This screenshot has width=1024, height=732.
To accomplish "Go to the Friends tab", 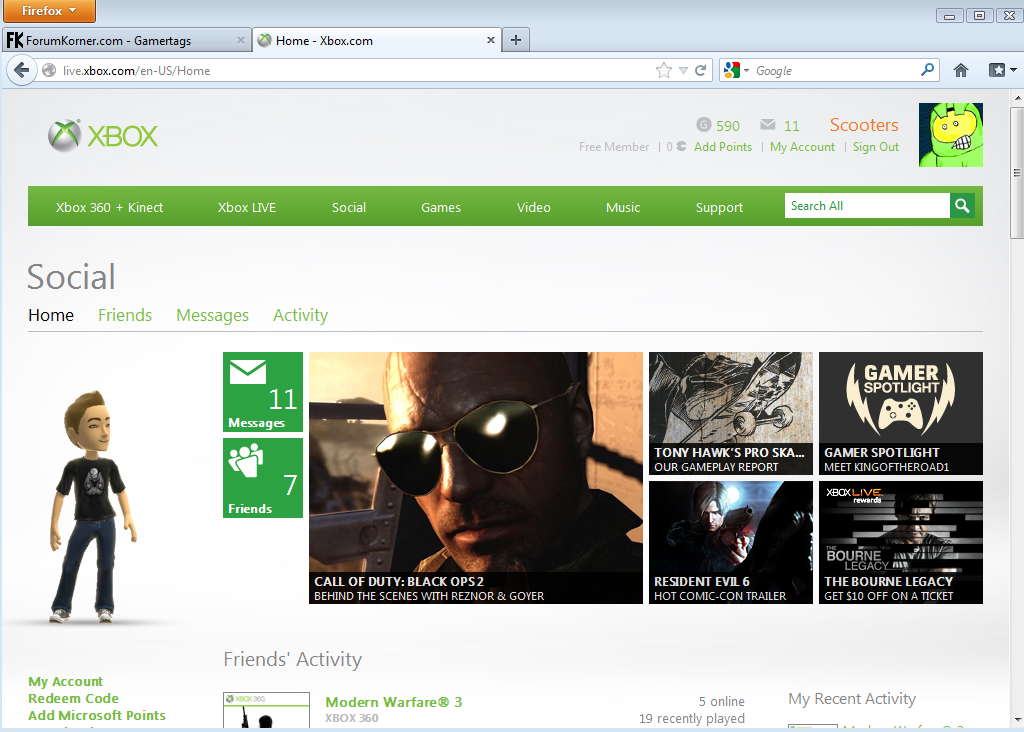I will click(125, 315).
